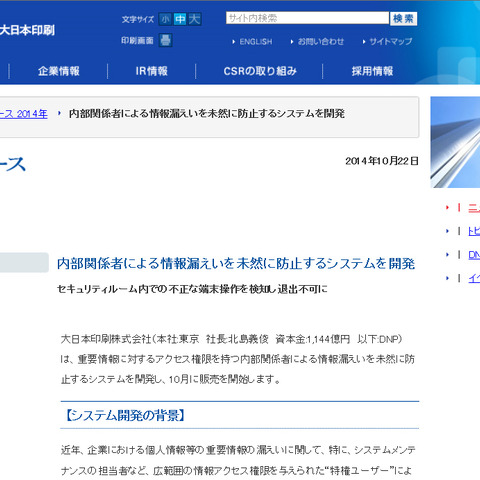Open the お問い合わせ contact link
The width and height of the screenshot is (480, 480).
pyautogui.click(x=321, y=42)
